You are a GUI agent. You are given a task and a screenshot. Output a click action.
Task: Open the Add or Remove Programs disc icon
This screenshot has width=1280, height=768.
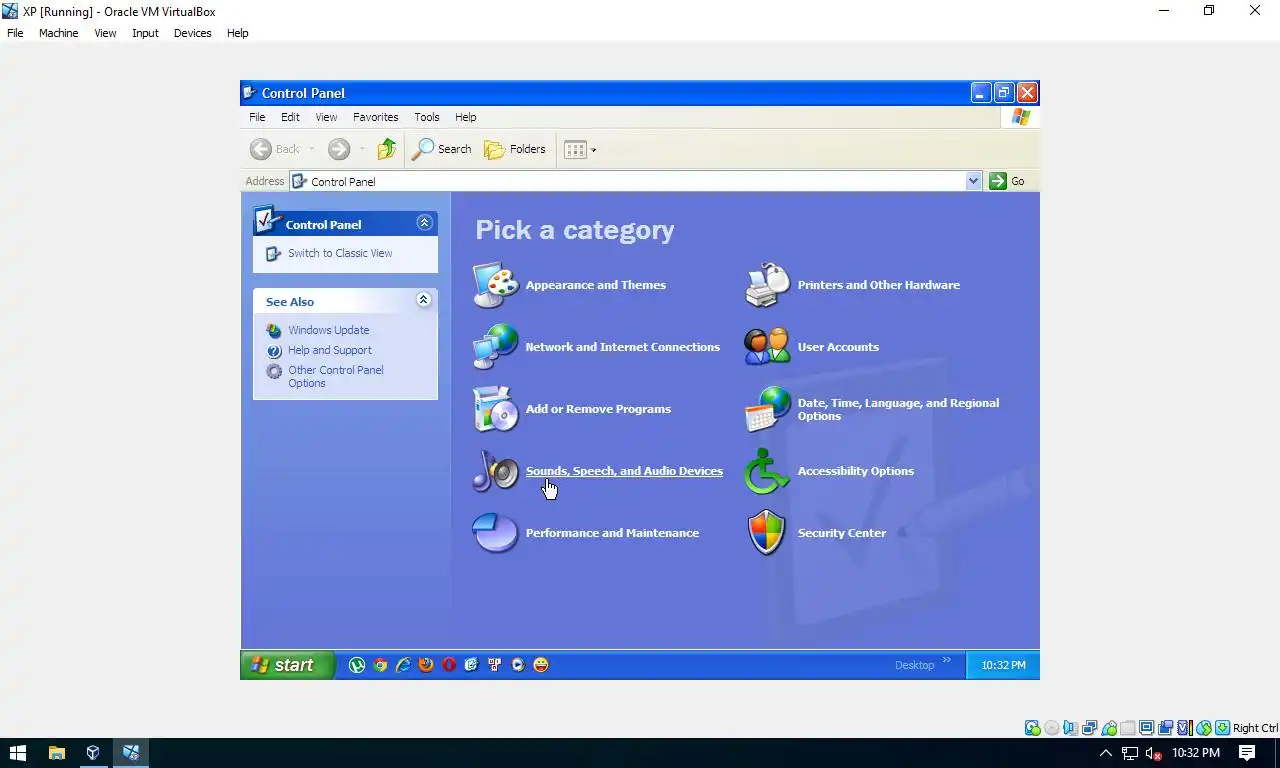[495, 409]
